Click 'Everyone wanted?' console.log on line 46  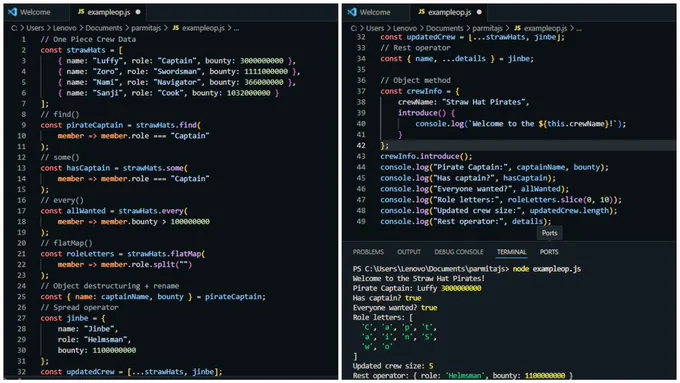coord(474,189)
